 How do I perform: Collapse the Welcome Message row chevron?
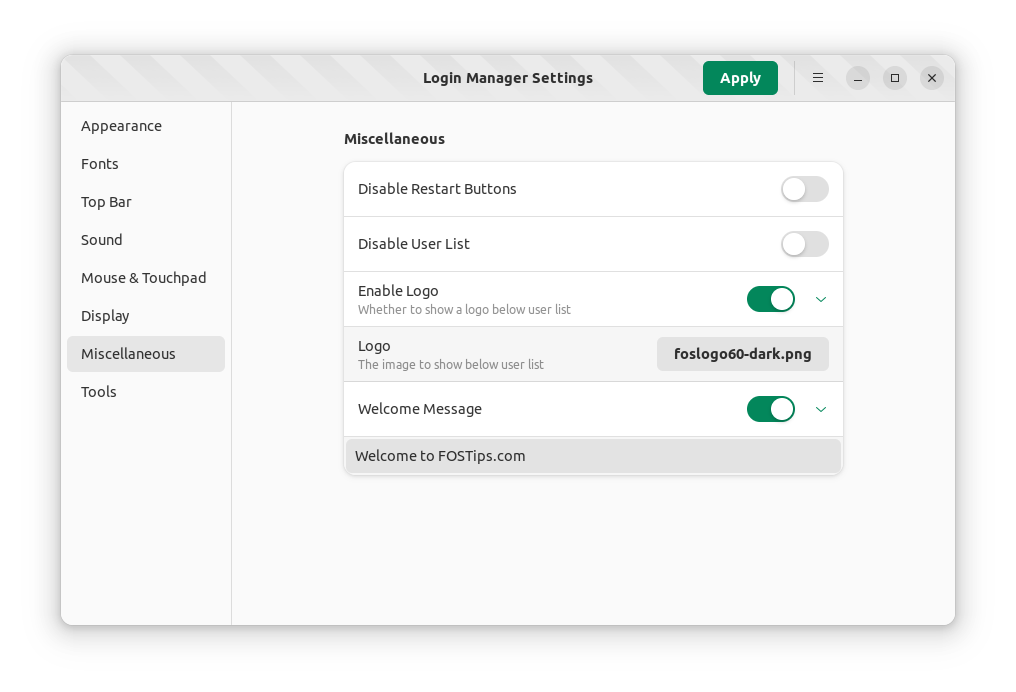point(821,409)
